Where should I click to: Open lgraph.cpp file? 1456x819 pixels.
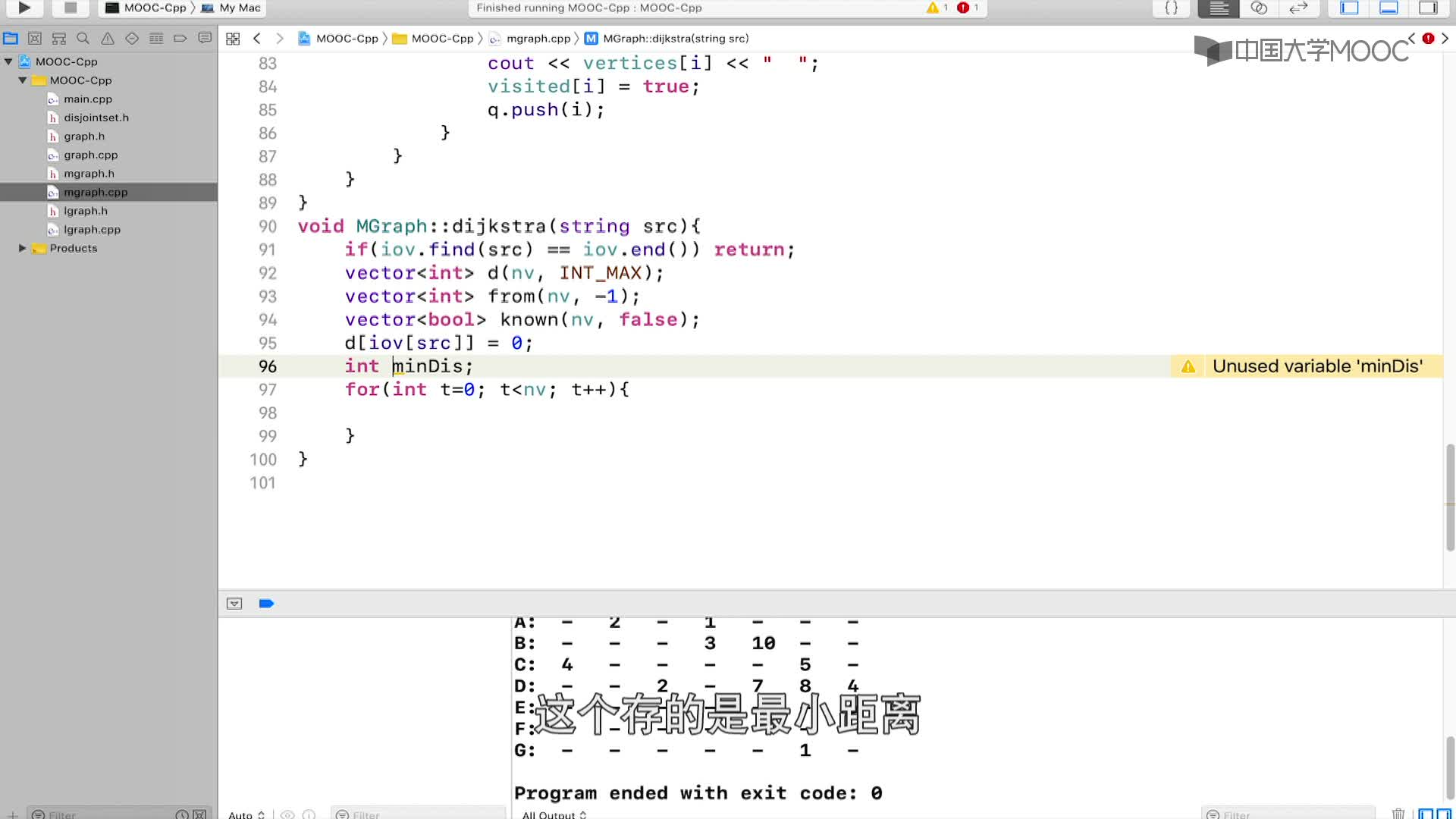(92, 230)
